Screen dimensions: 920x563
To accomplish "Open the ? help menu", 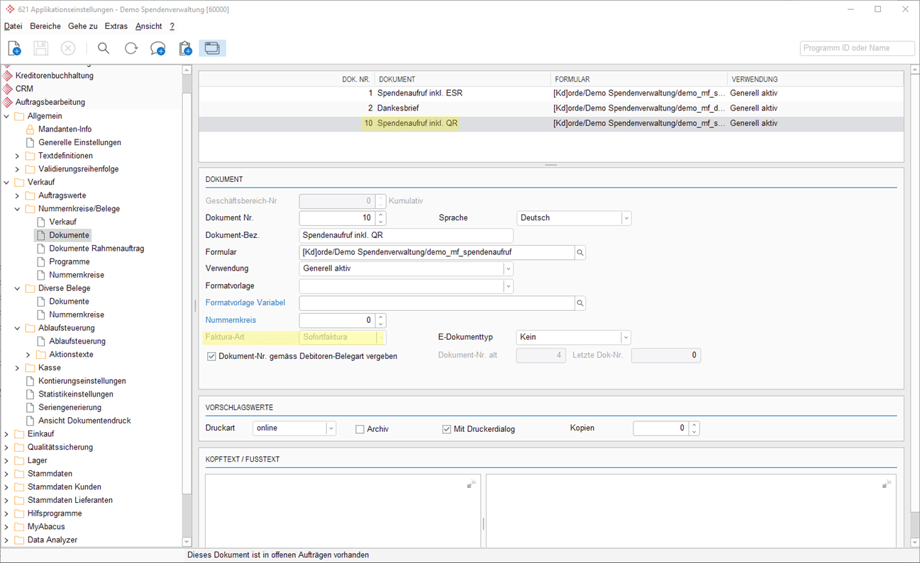I will (172, 26).
